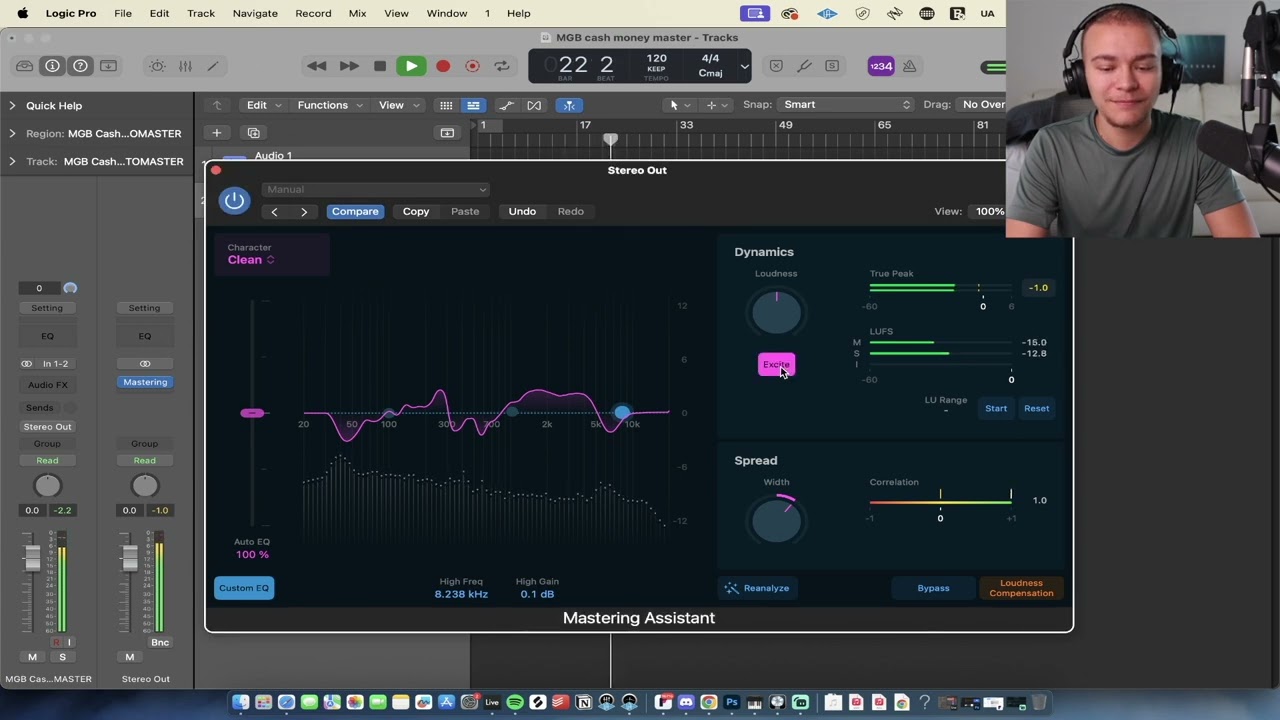Viewport: 1280px width, 720px height.
Task: Expand the Track MGB Cash inspector section
Action: pyautogui.click(x=12, y=161)
